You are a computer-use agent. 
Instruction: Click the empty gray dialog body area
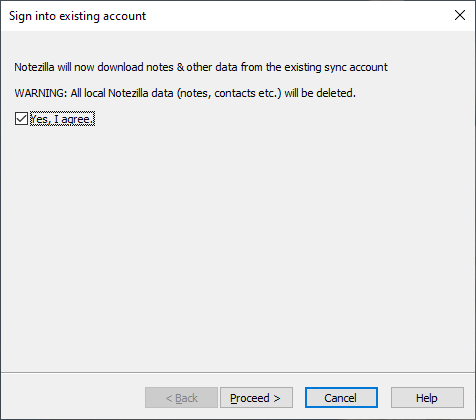(x=238, y=247)
